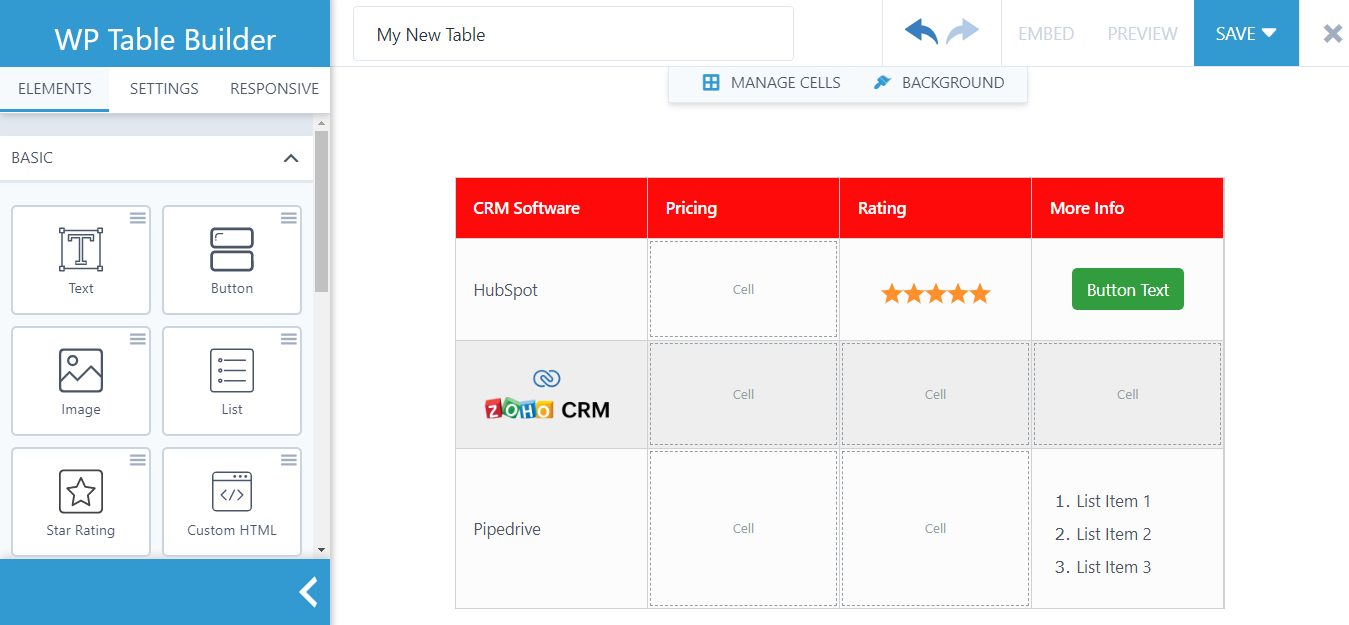This screenshot has width=1349, height=625.
Task: Click the Manage Cells grid icon
Action: click(711, 83)
